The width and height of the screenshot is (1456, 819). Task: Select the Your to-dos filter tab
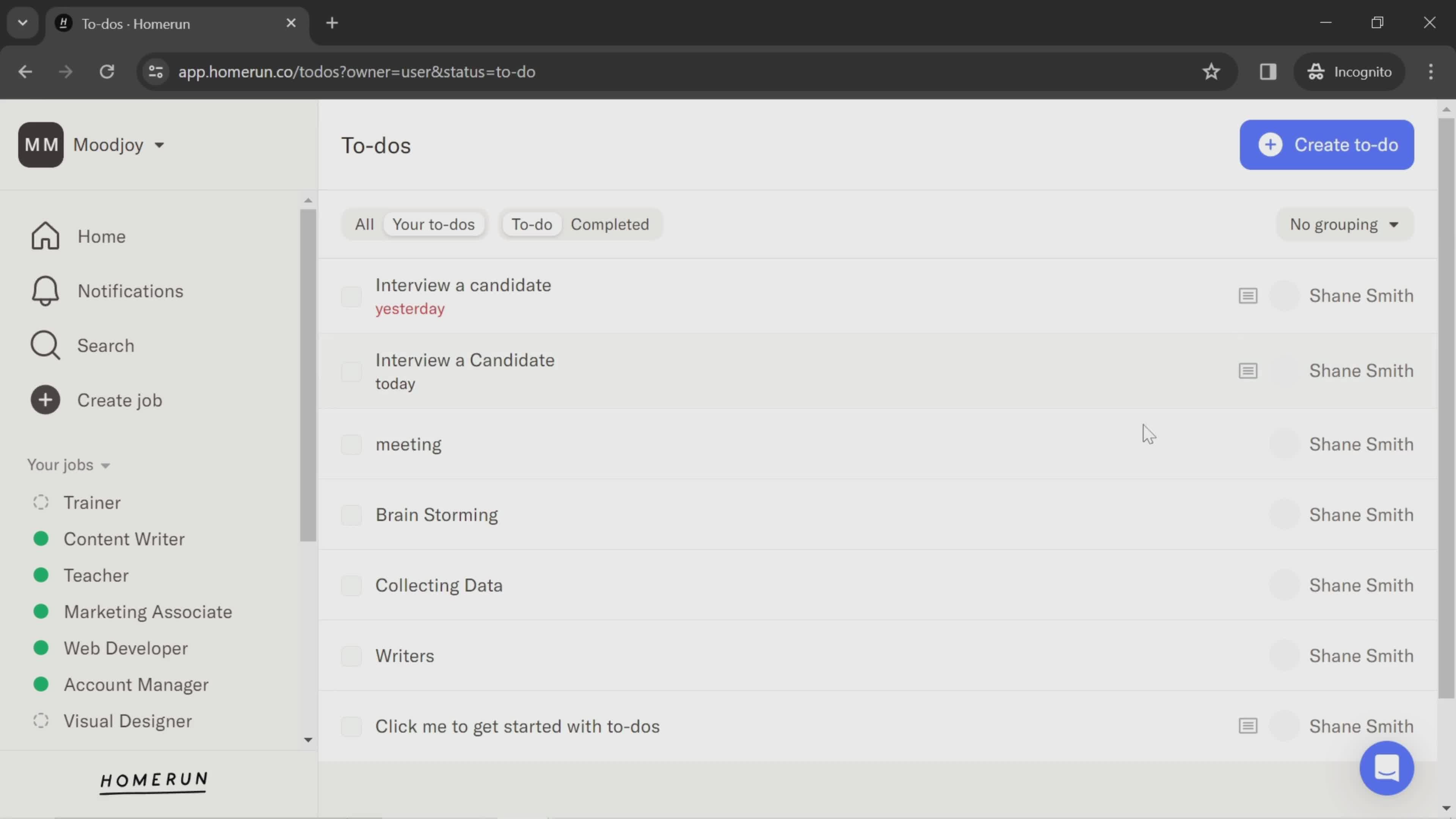[x=433, y=224]
